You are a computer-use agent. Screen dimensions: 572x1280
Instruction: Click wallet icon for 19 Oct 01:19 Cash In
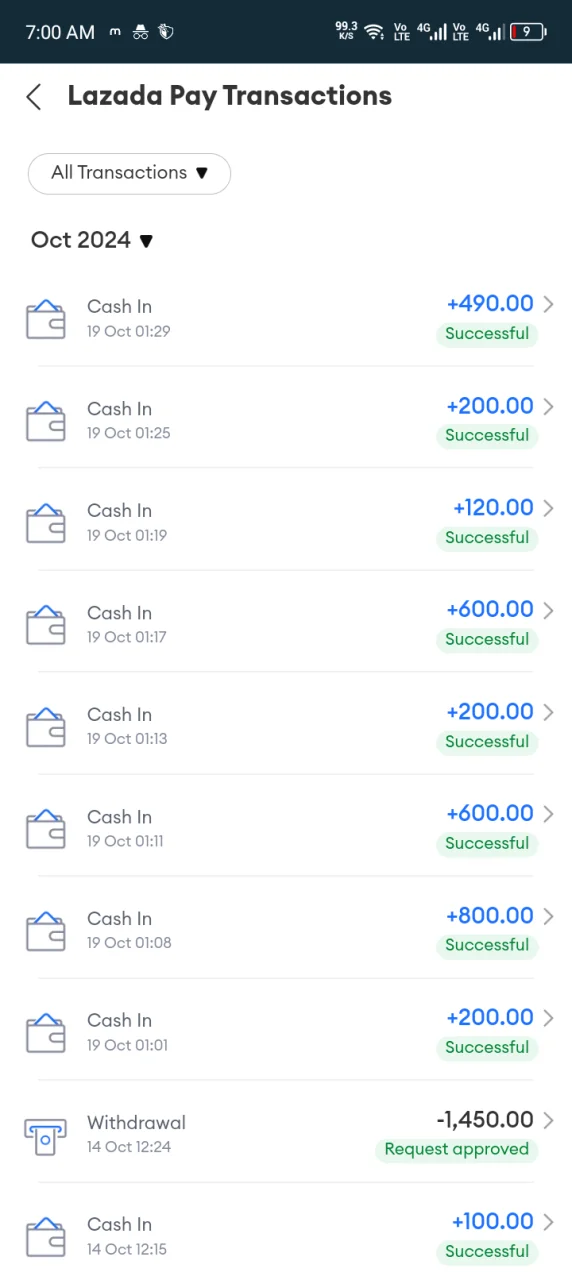[x=45, y=523]
